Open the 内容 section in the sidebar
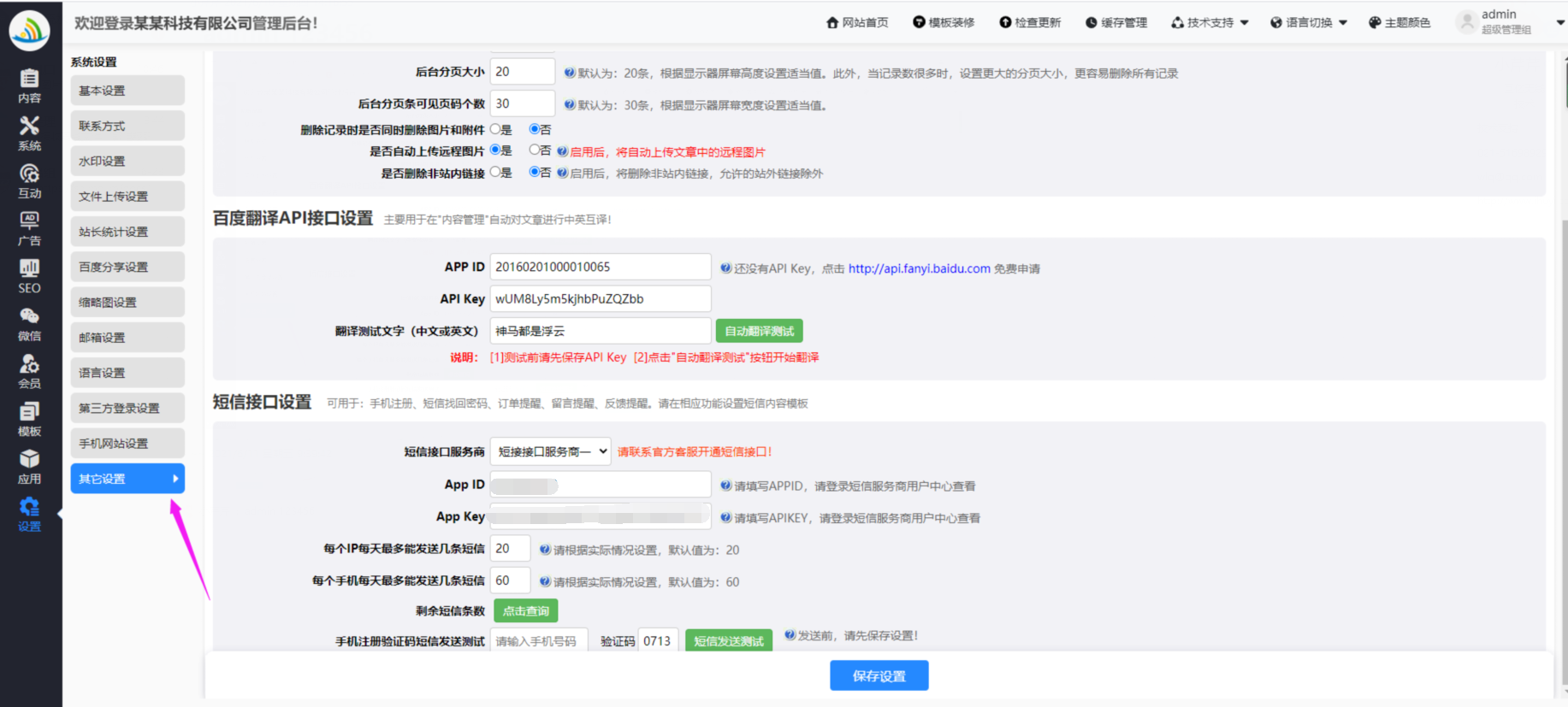This screenshot has width=1568, height=707. (x=29, y=86)
